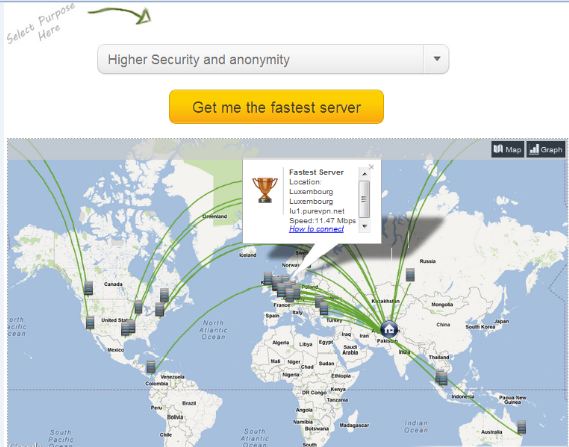The image size is (569, 447).
Task: Click the bronze trophy icon in popup
Action: coord(265,189)
